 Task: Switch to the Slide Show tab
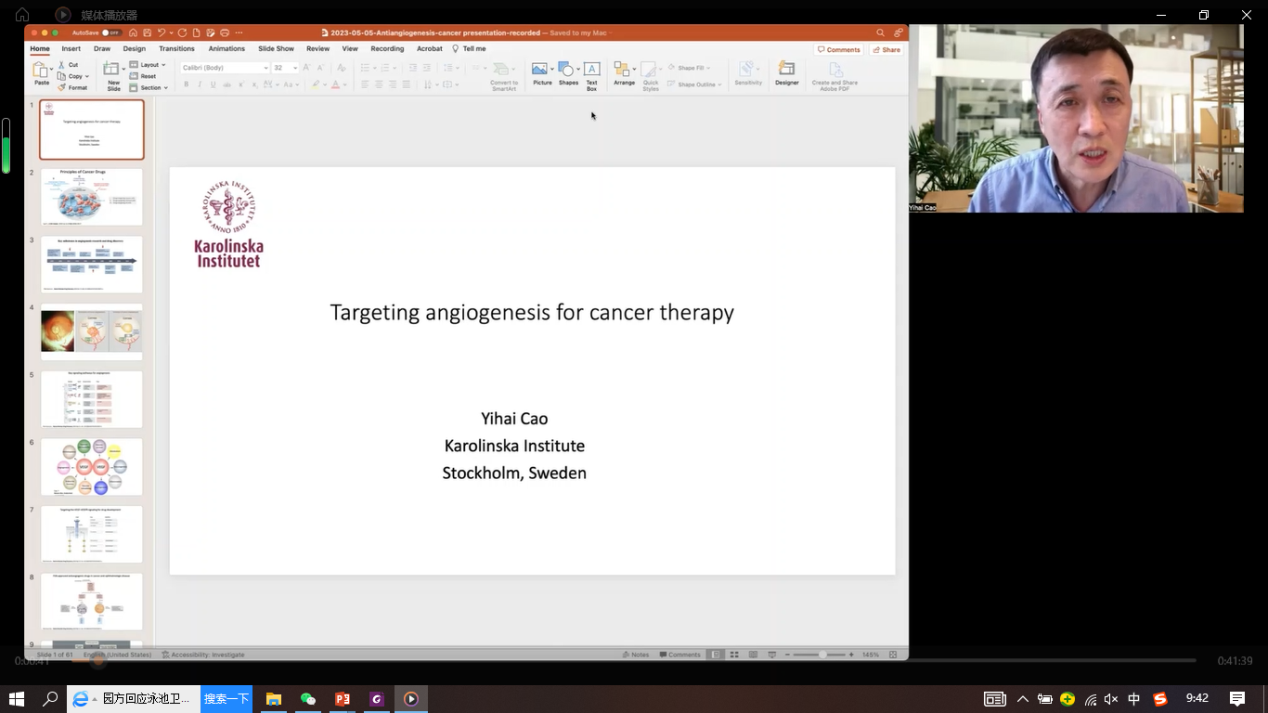click(x=276, y=49)
